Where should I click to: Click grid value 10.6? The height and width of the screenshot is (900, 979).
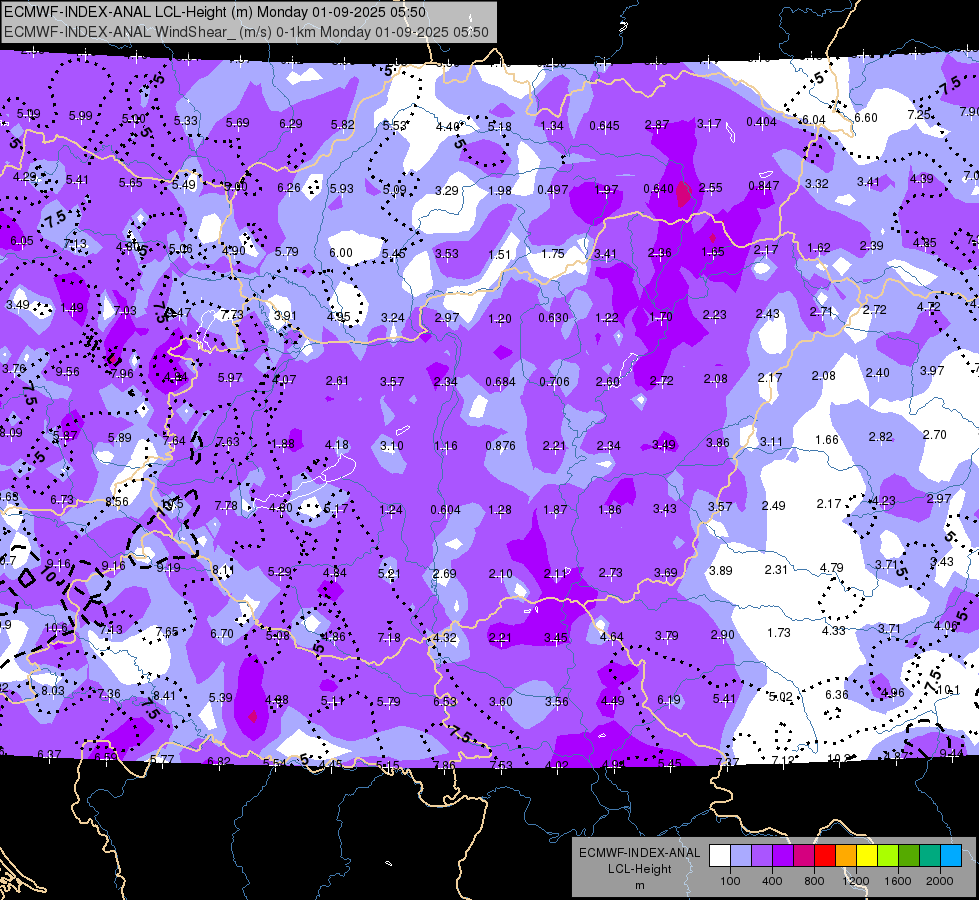[x=56, y=627]
